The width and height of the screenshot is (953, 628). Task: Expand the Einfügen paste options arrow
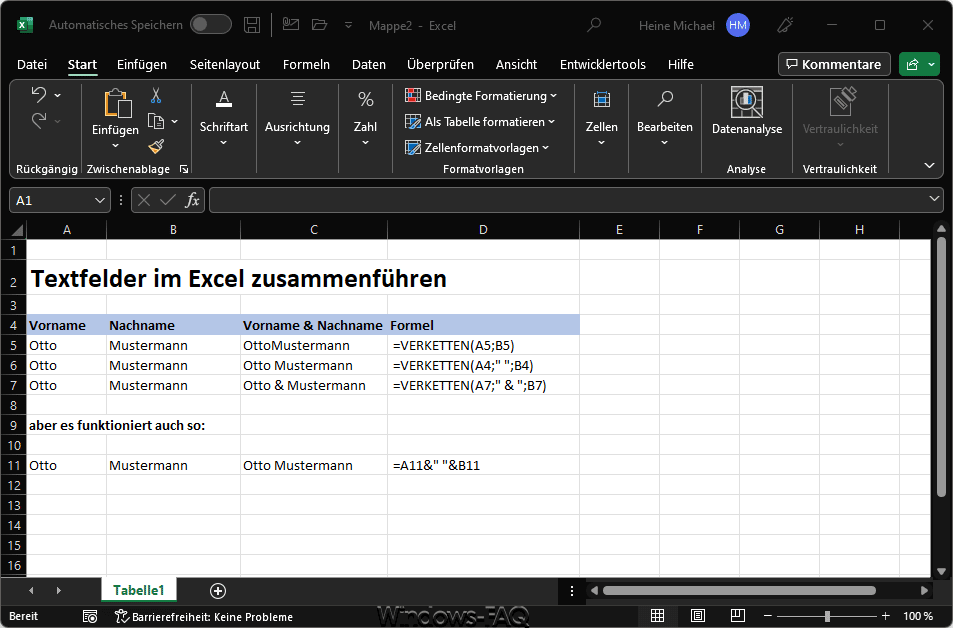(x=115, y=146)
